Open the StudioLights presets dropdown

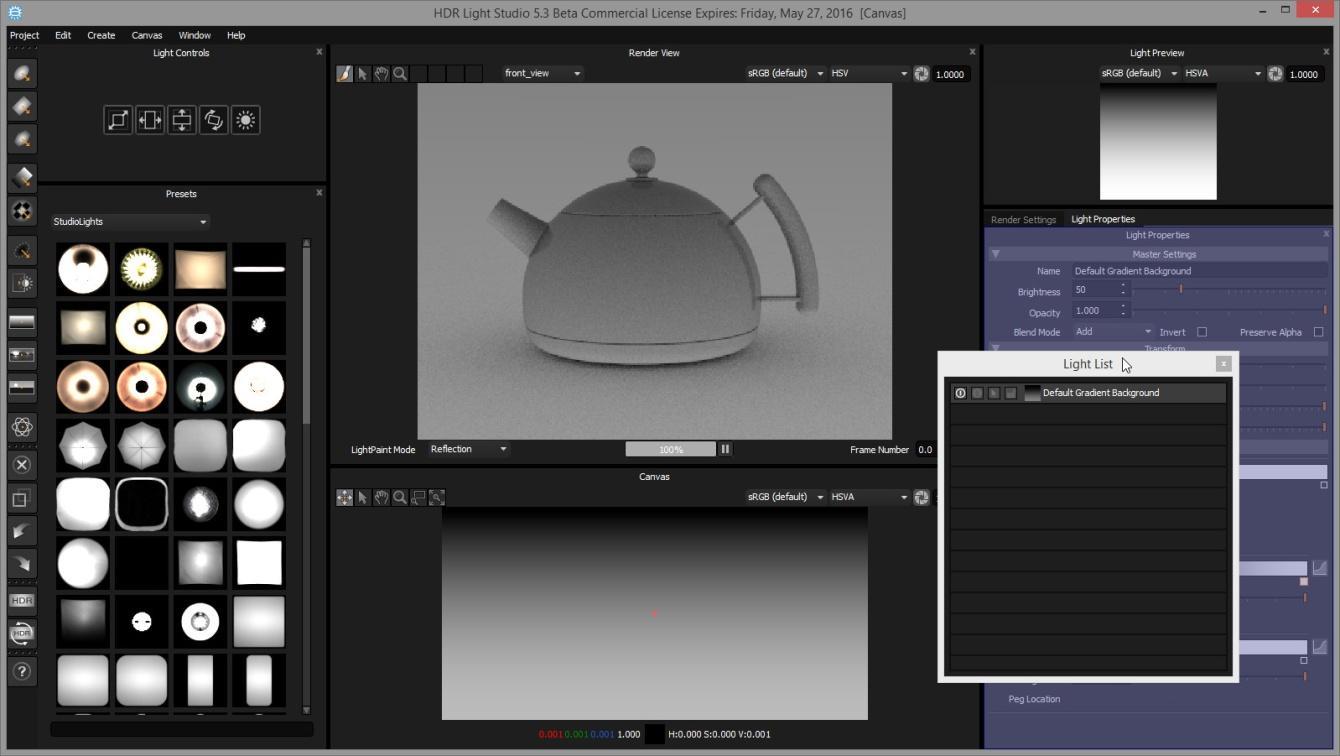click(130, 222)
